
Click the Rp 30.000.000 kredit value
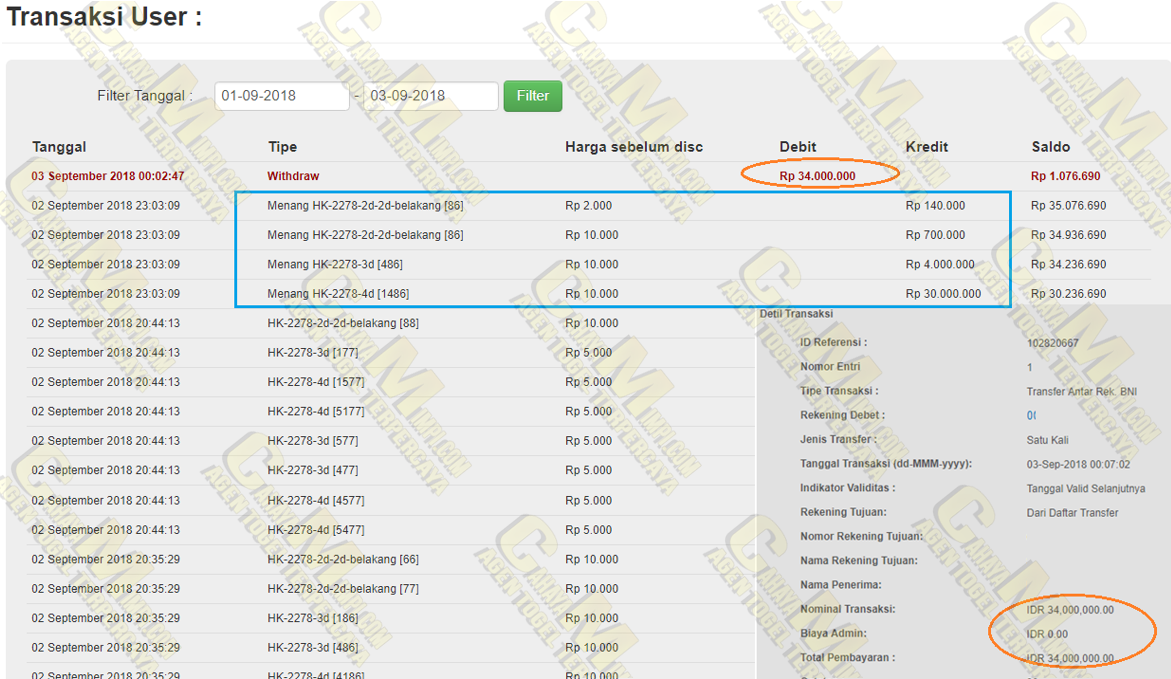pyautogui.click(x=943, y=294)
